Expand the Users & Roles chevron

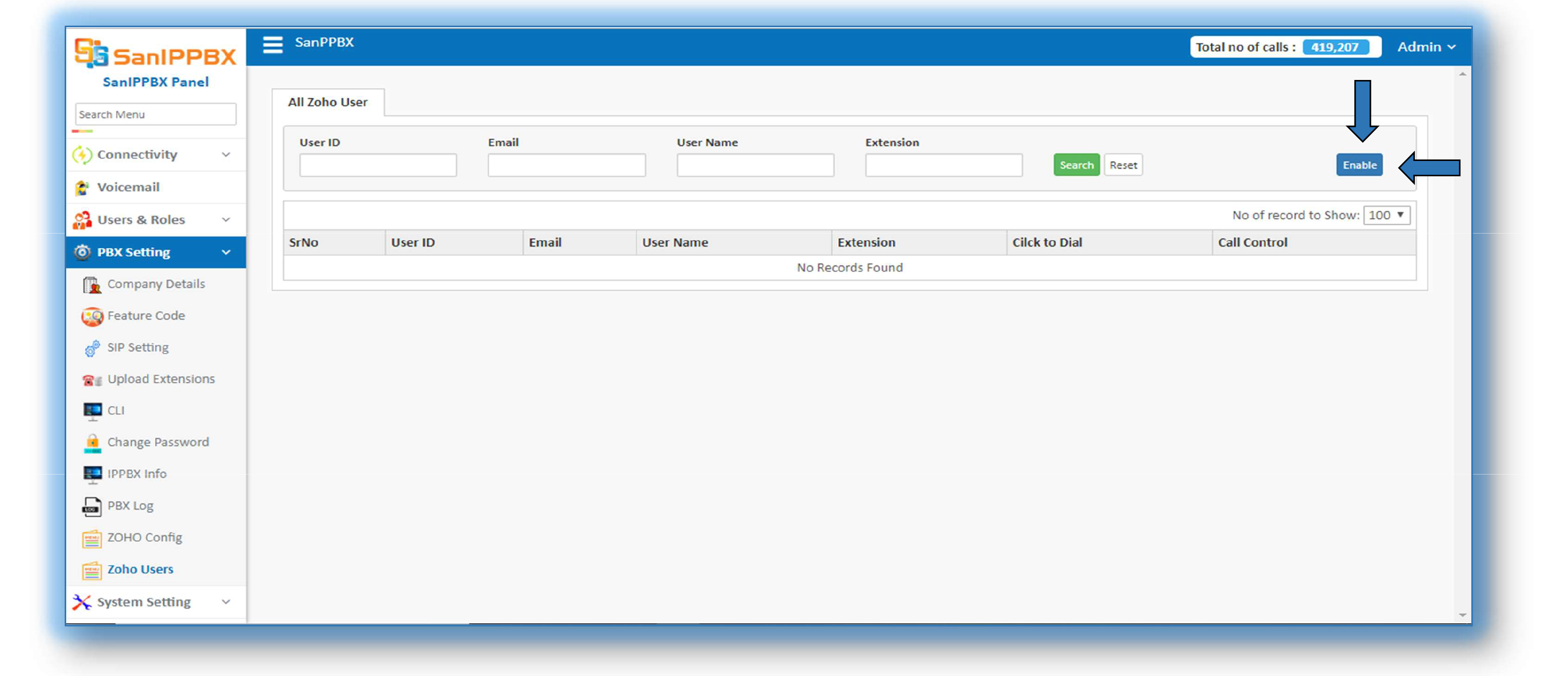pyautogui.click(x=226, y=220)
